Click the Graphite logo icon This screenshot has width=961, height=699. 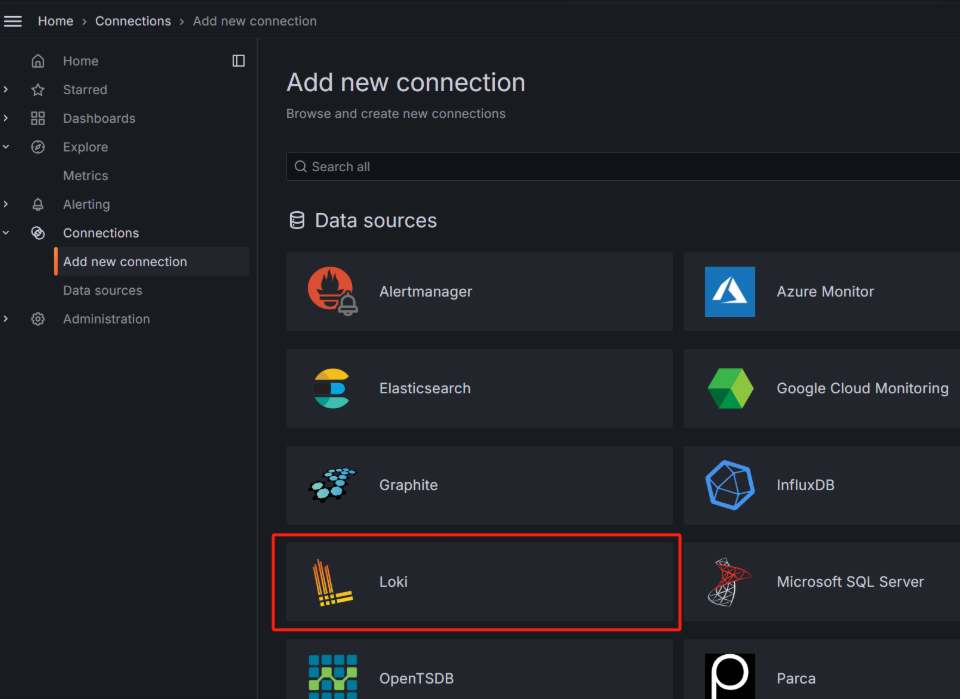click(331, 485)
